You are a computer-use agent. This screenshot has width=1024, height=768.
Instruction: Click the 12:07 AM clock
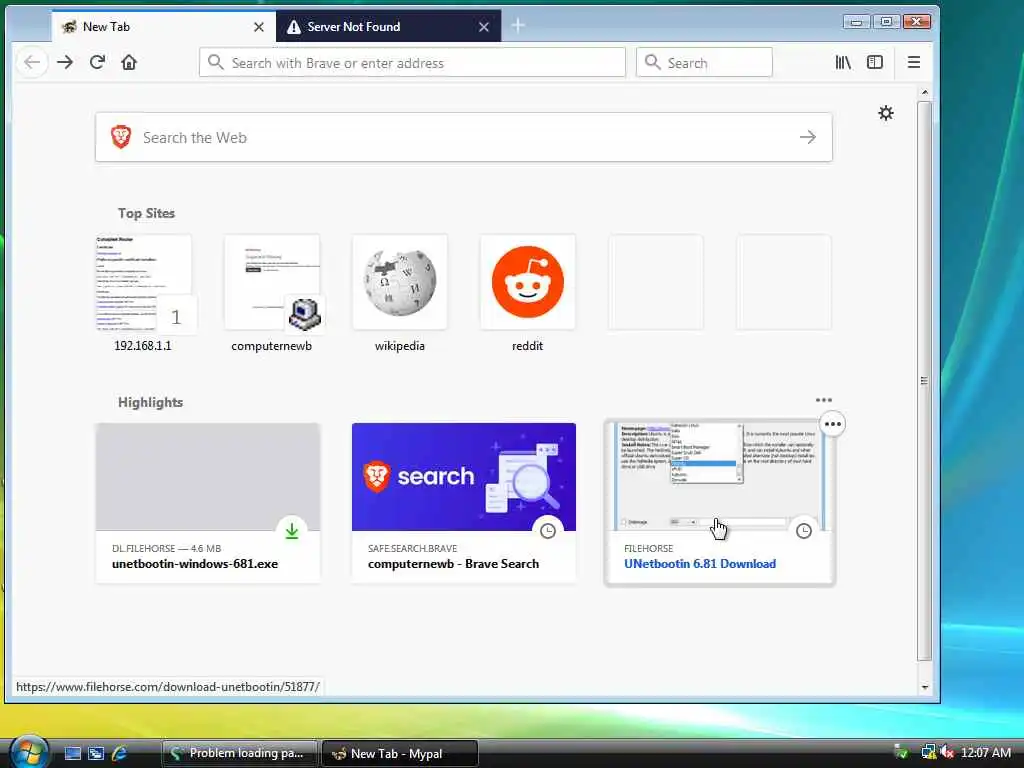click(985, 753)
